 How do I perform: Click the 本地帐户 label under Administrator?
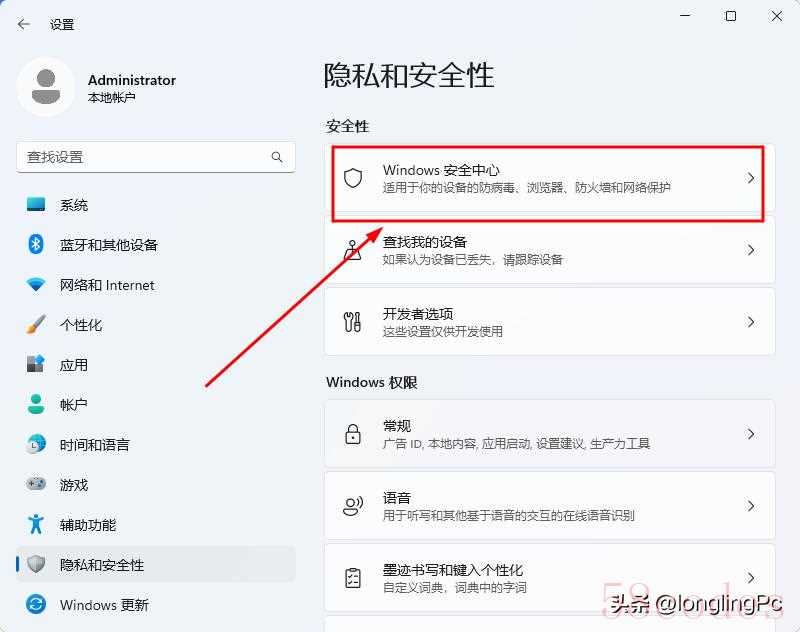[111, 97]
